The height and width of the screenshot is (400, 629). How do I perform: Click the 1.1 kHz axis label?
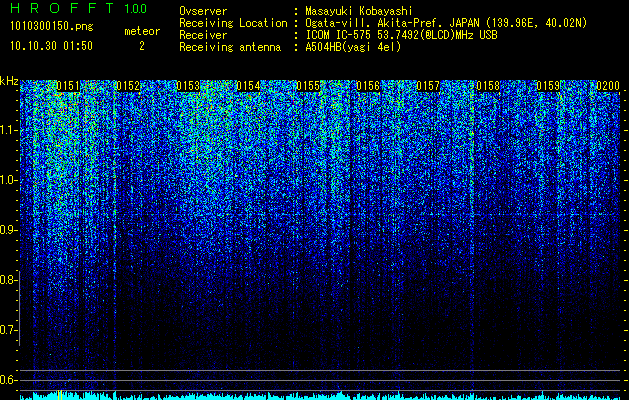point(9,130)
